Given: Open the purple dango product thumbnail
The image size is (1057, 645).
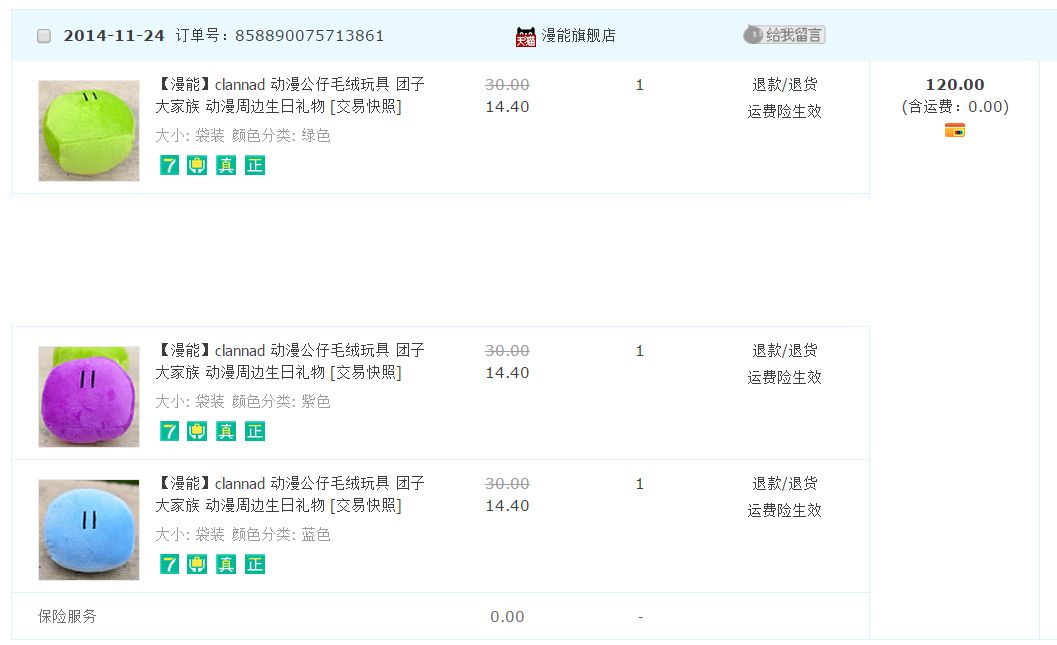Looking at the screenshot, I should click(x=89, y=397).
